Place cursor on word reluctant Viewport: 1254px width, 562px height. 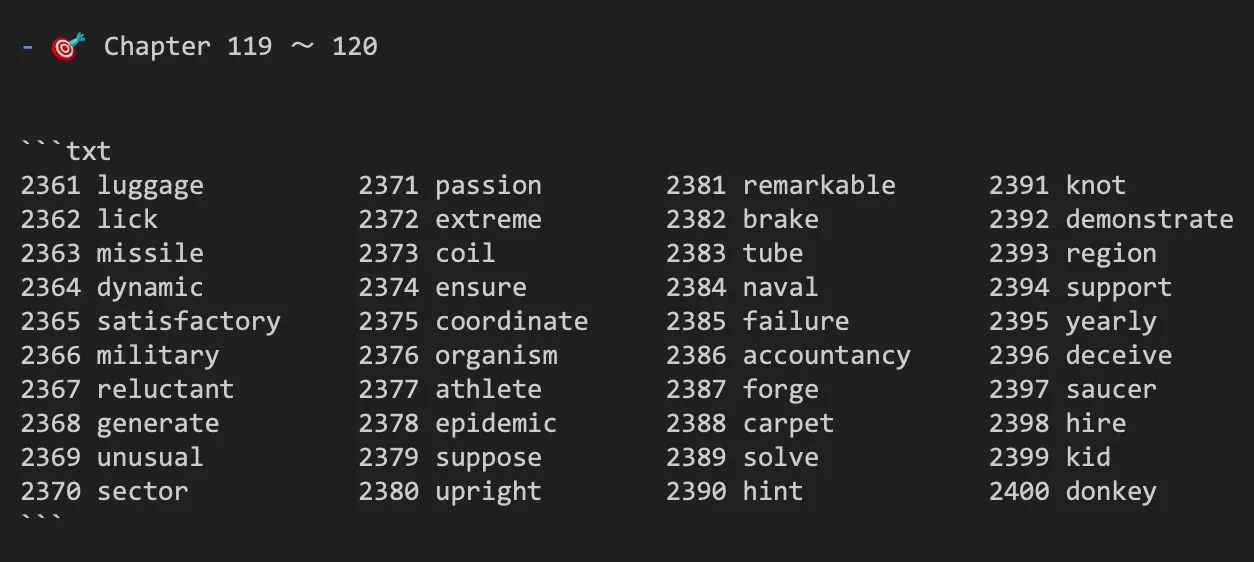click(165, 389)
